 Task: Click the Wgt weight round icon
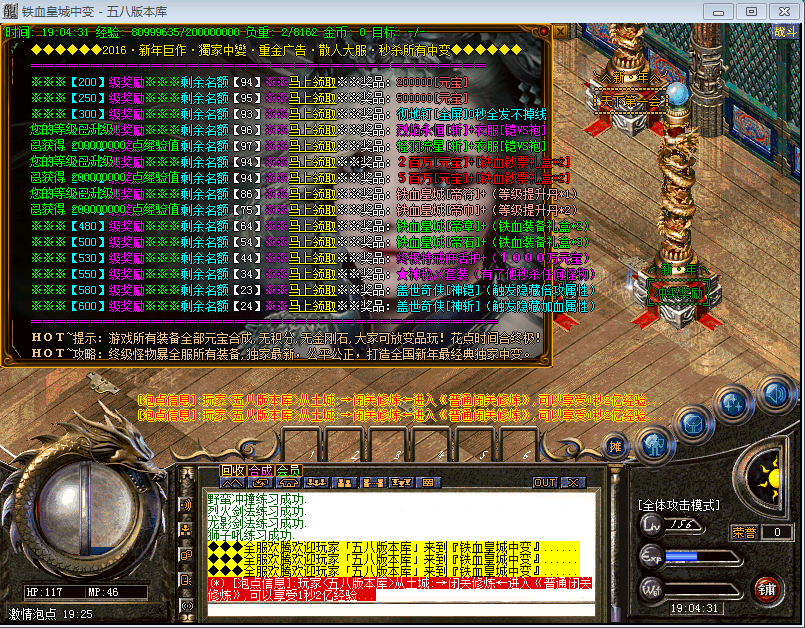(651, 589)
